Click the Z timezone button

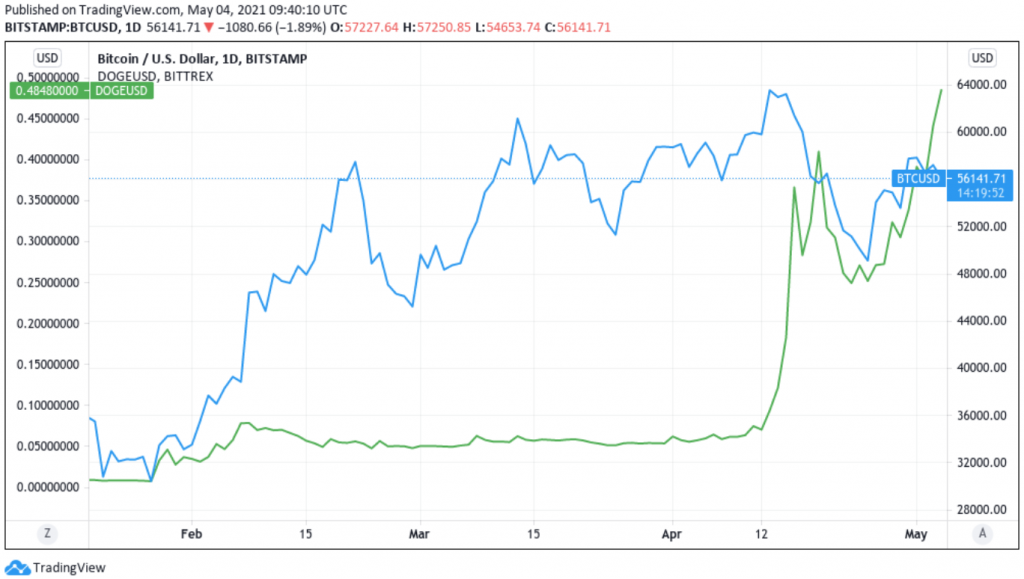point(47,533)
